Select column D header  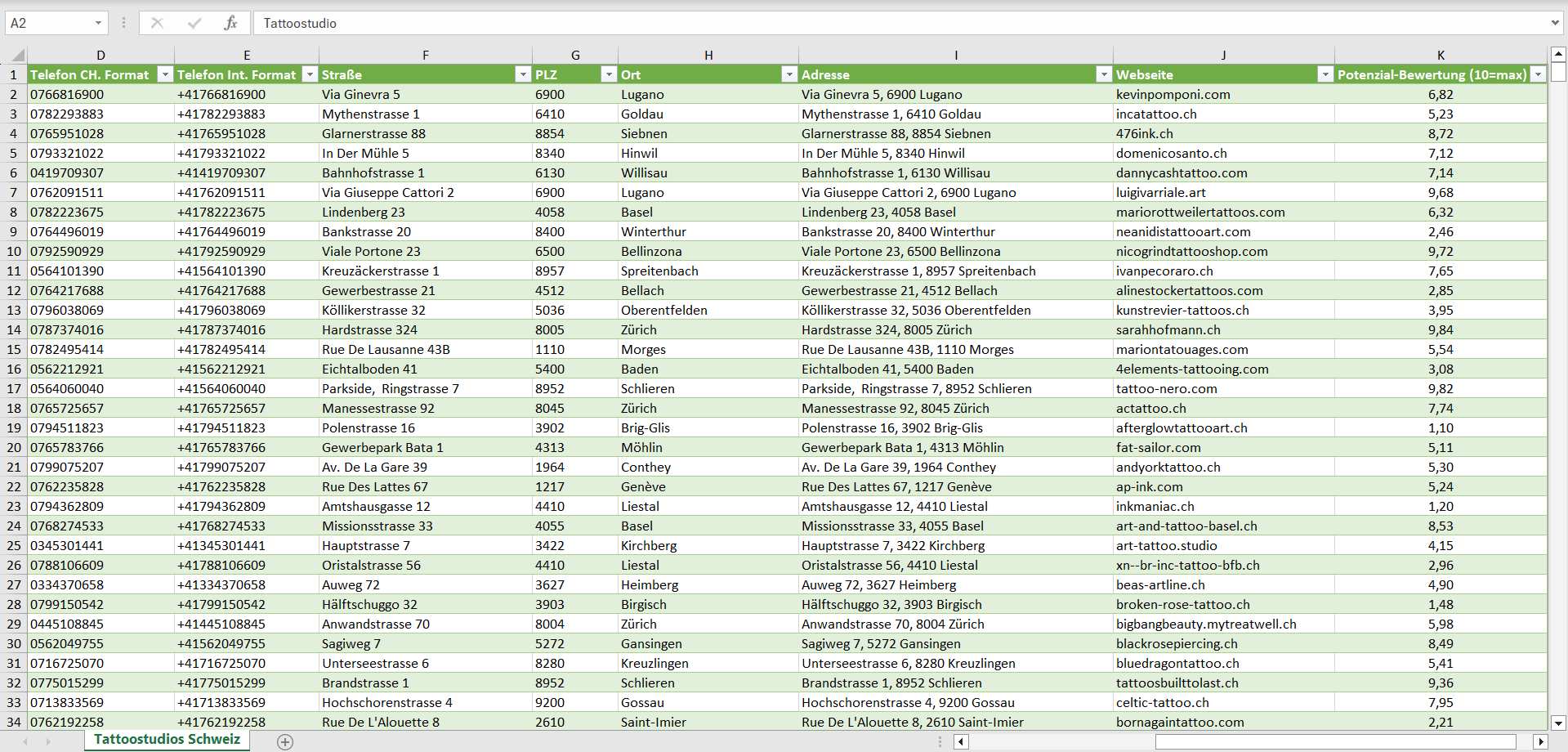101,55
